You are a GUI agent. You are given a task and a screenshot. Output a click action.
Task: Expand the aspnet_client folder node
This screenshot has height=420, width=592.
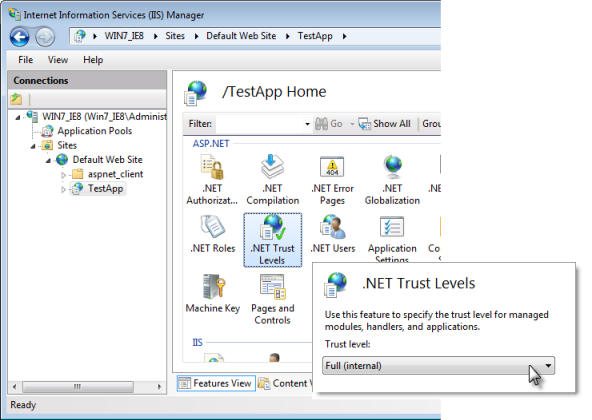pyautogui.click(x=63, y=175)
